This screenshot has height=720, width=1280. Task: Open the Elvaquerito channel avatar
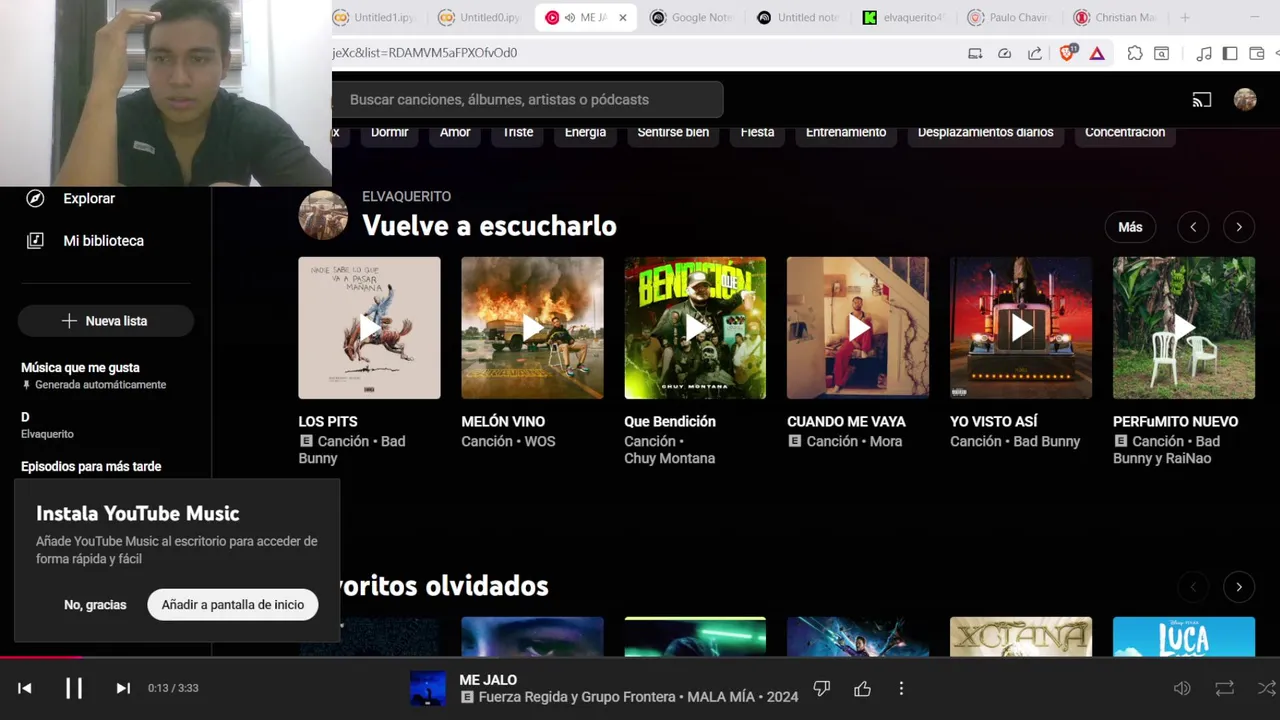click(x=323, y=215)
